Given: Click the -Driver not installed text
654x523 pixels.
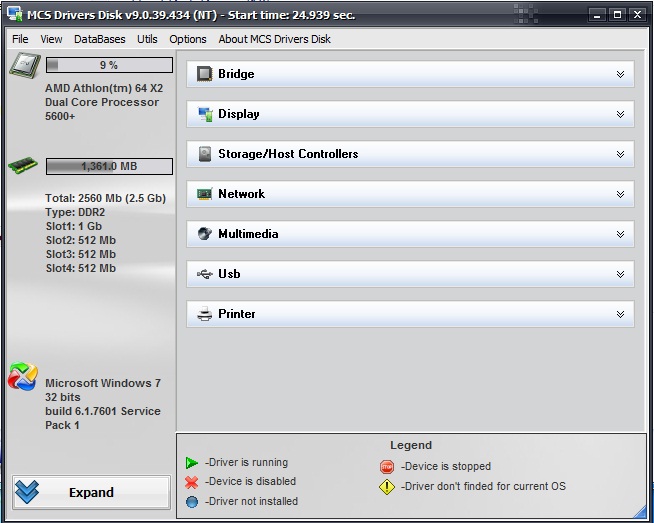Looking at the screenshot, I should 251,501.
